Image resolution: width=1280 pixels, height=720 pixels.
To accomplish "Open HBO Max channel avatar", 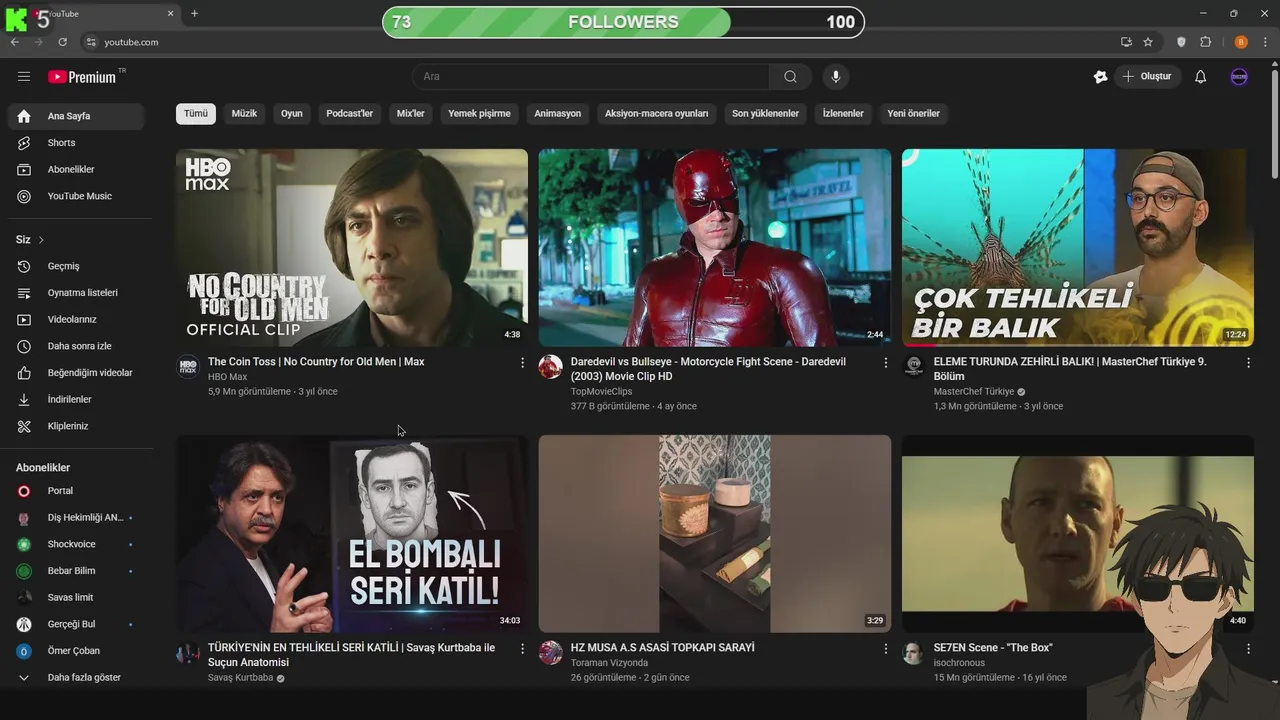I will pyautogui.click(x=188, y=367).
